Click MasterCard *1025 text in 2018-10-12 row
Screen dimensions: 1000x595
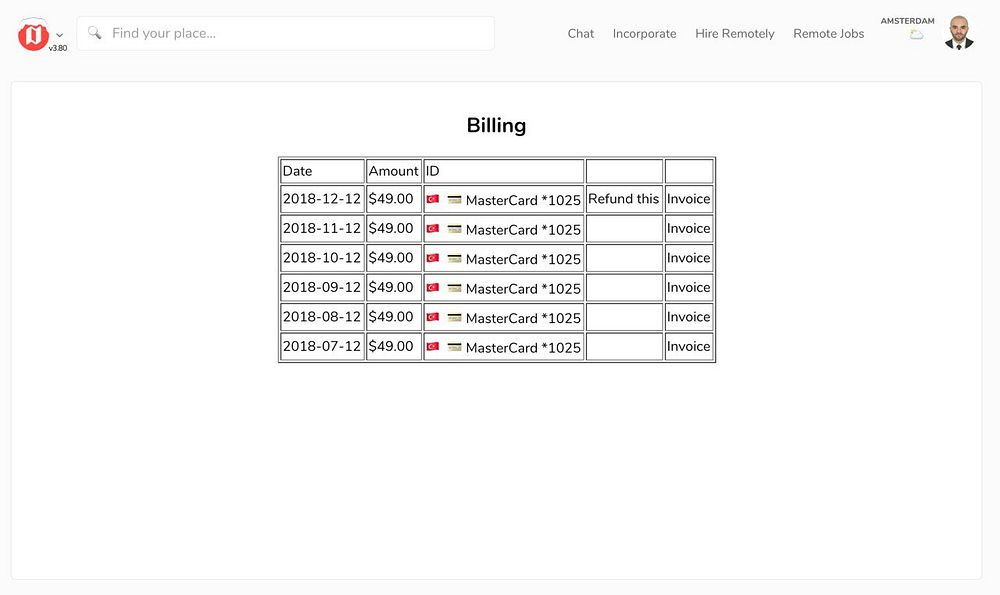point(523,259)
